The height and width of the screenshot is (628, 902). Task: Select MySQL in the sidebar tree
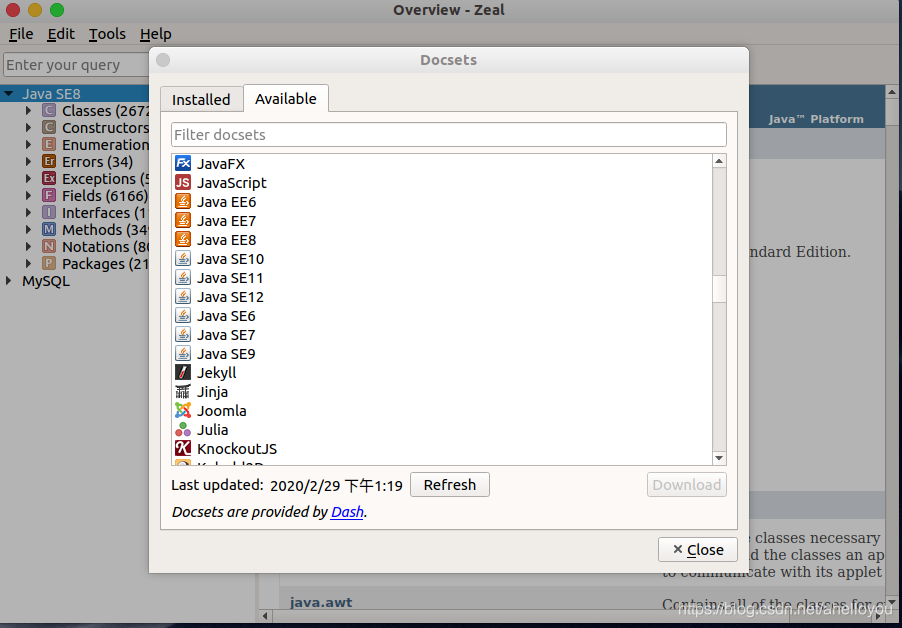click(x=46, y=281)
